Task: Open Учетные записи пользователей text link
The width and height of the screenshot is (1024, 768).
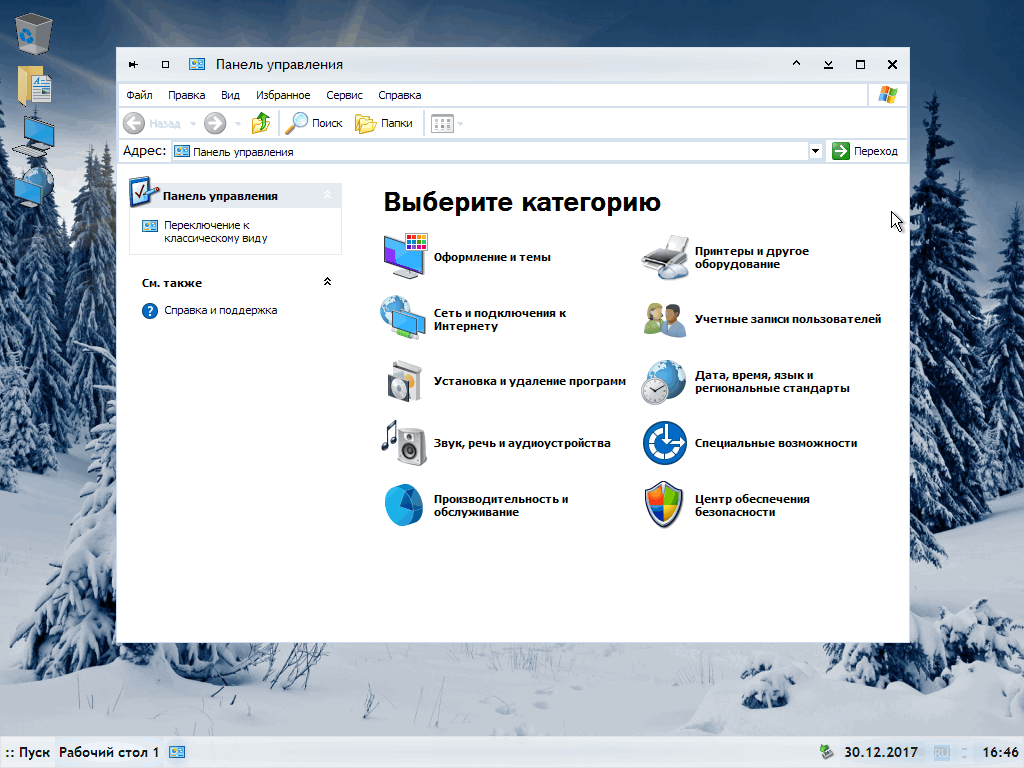Action: (788, 319)
